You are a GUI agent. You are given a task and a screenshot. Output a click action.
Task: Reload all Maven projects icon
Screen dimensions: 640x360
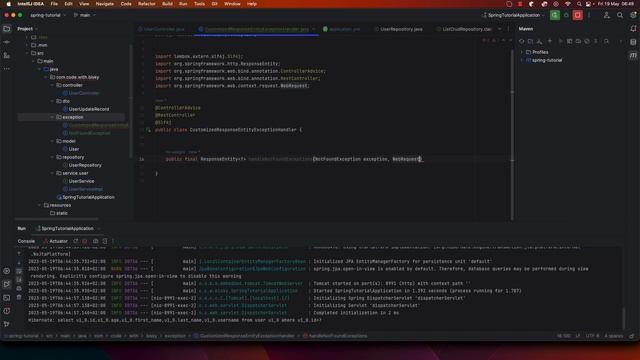pyautogui.click(x=521, y=41)
